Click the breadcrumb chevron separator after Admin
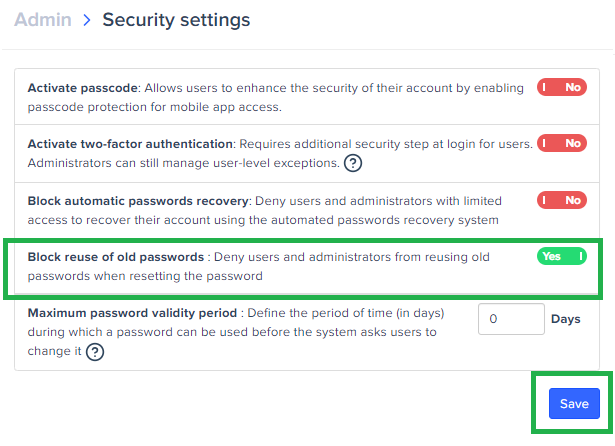This screenshot has width=615, height=446. click(86, 20)
